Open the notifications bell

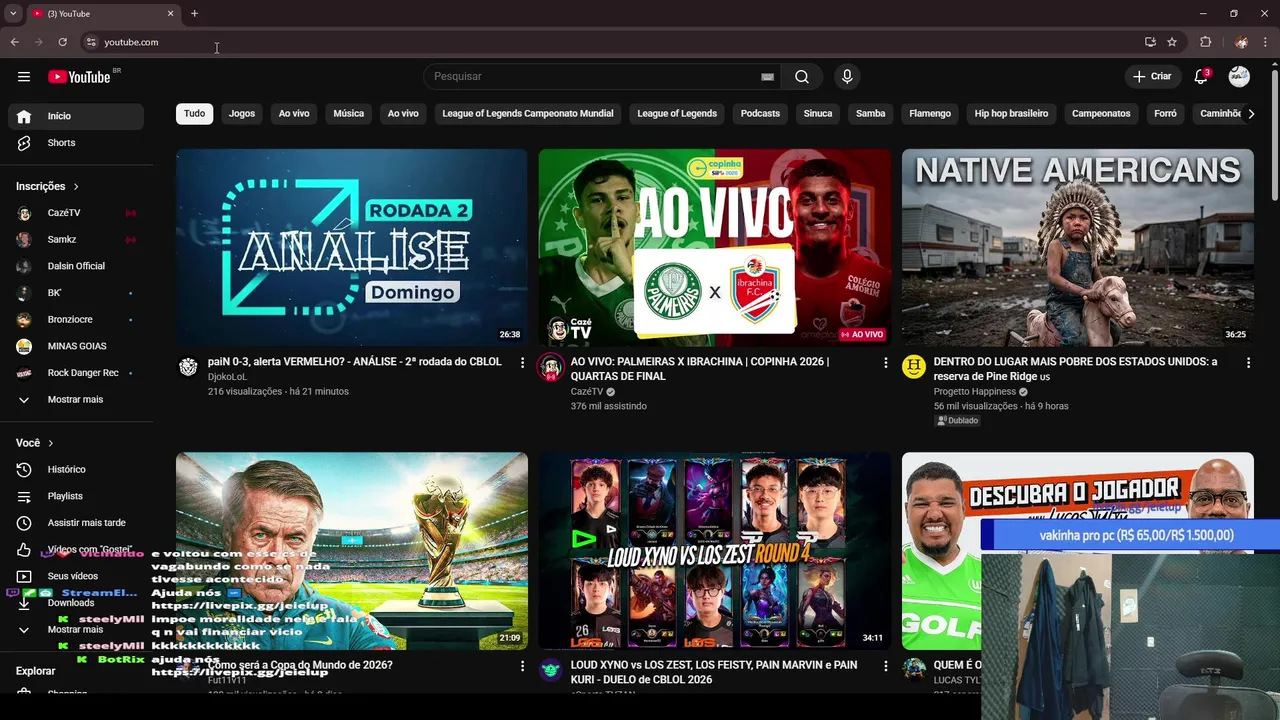tap(1202, 77)
